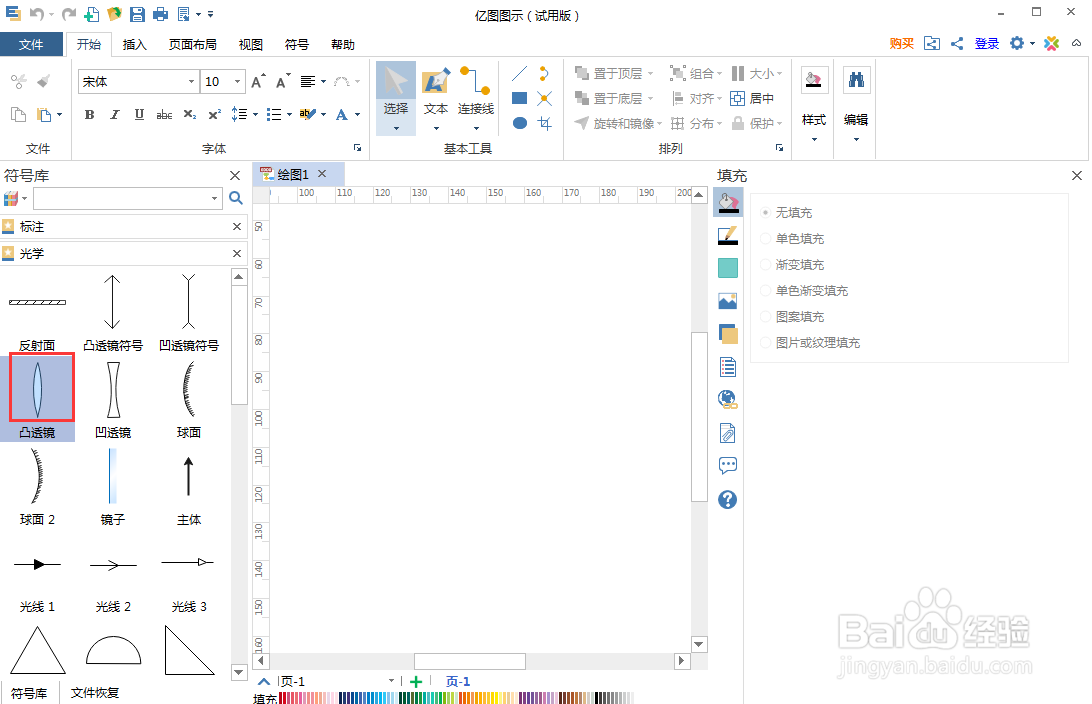The height and width of the screenshot is (704, 1092).
Task: Click the 购买 buy link
Action: pyautogui.click(x=901, y=43)
